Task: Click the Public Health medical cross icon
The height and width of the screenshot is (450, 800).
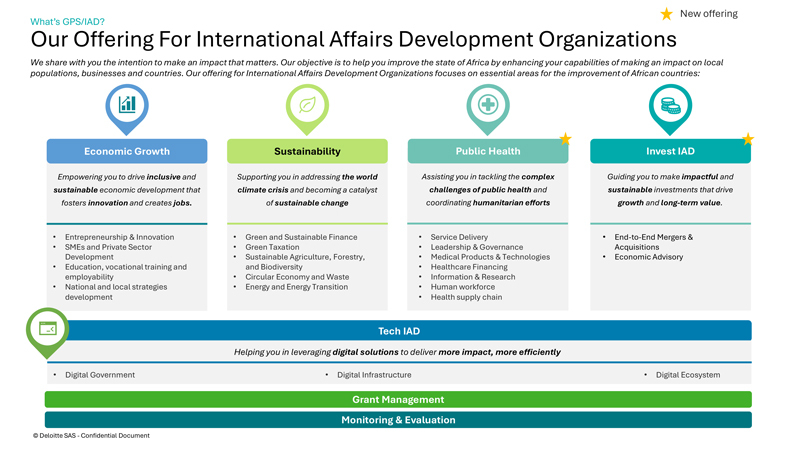Action: click(x=488, y=105)
